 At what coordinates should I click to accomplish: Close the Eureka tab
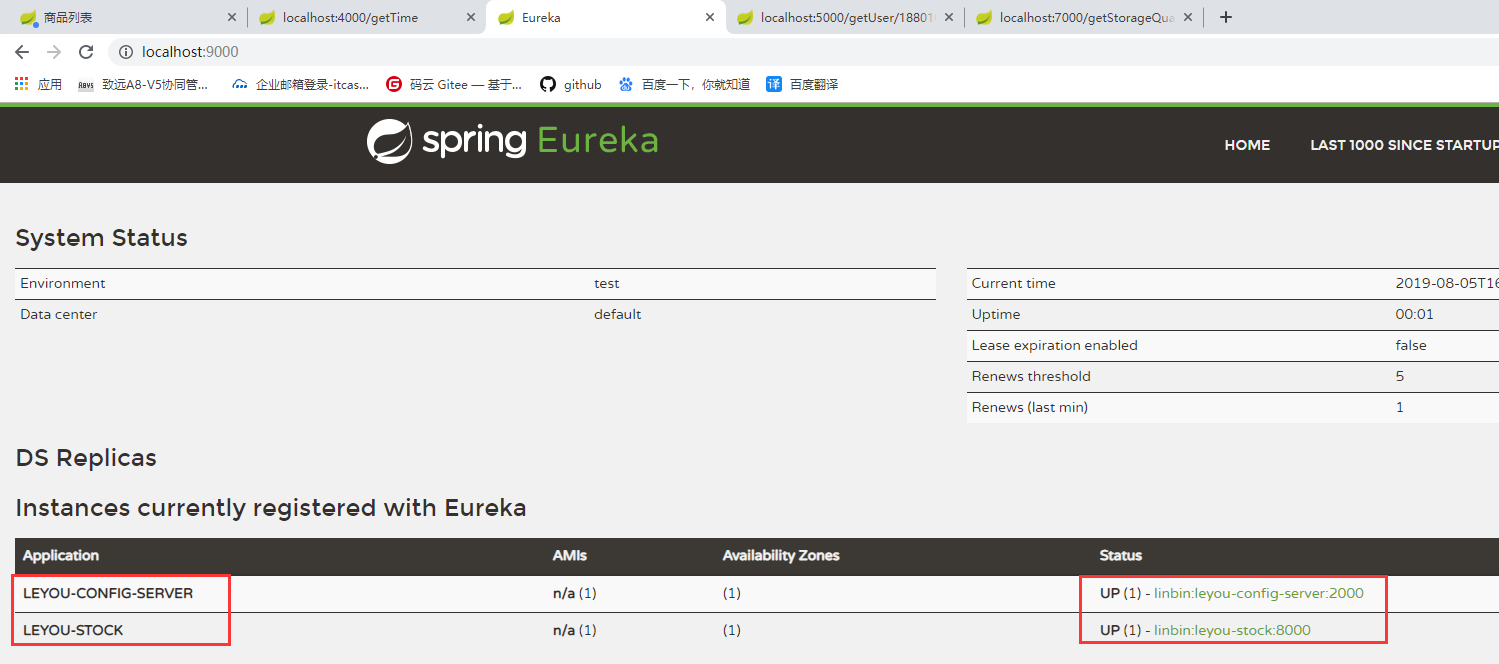coord(710,18)
